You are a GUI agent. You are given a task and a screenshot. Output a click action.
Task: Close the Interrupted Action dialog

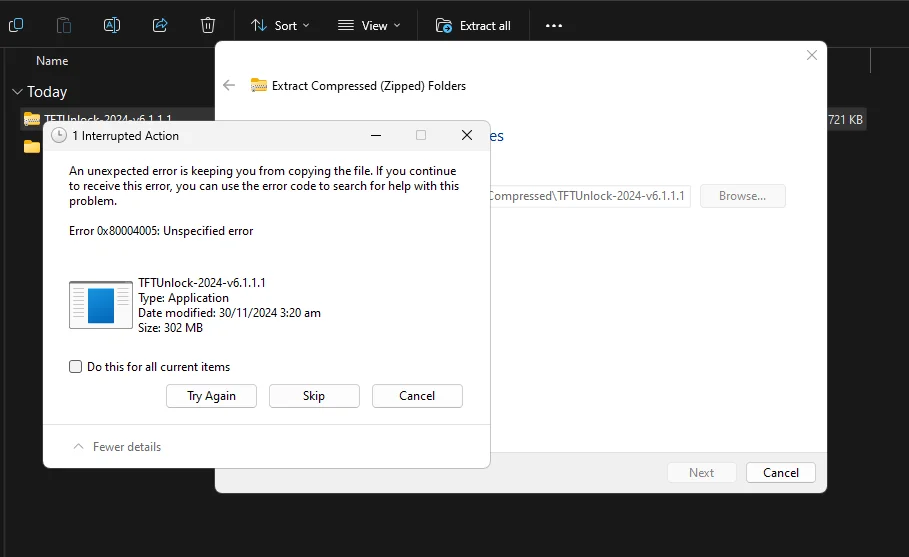click(467, 136)
